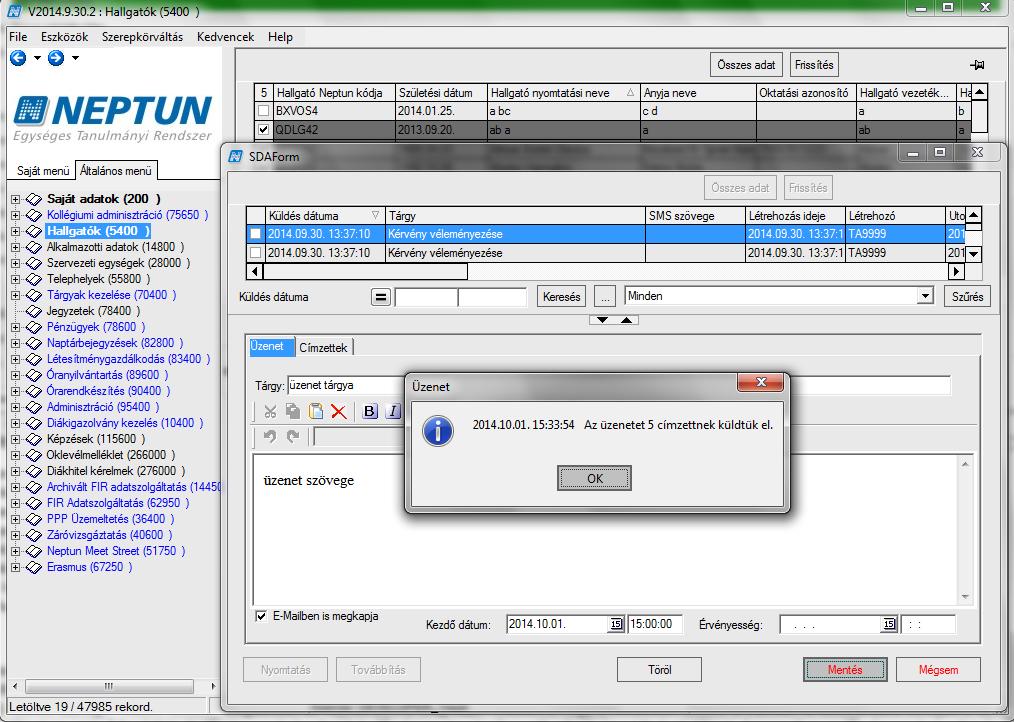Click the Redo arrow icon
Screen dimensions: 1014x722
click(x=293, y=436)
